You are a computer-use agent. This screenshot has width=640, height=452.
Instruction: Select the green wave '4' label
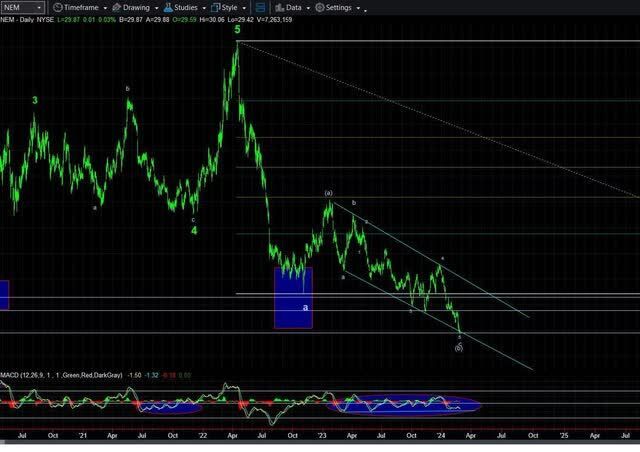194,230
